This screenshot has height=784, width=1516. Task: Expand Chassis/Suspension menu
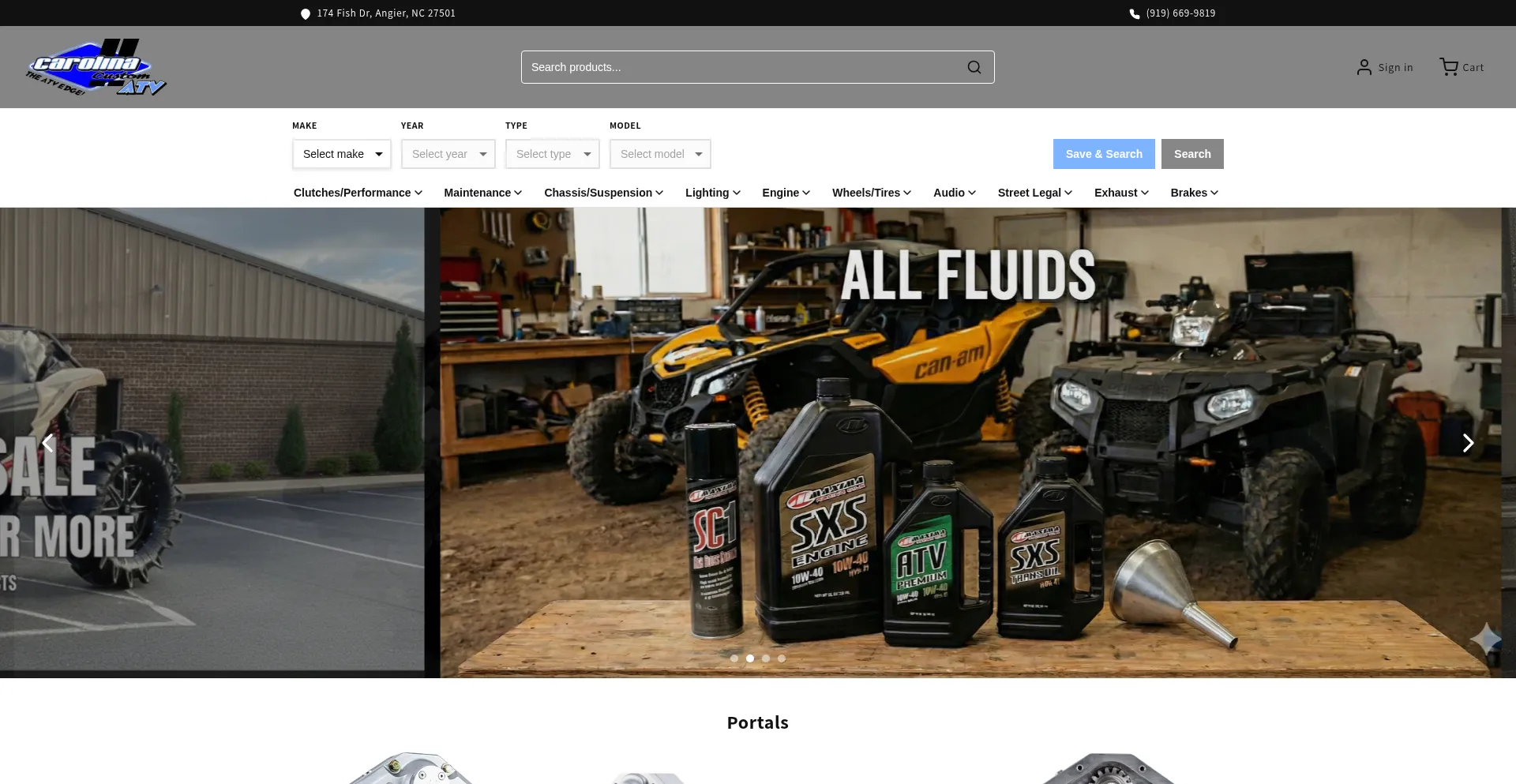pyautogui.click(x=603, y=193)
